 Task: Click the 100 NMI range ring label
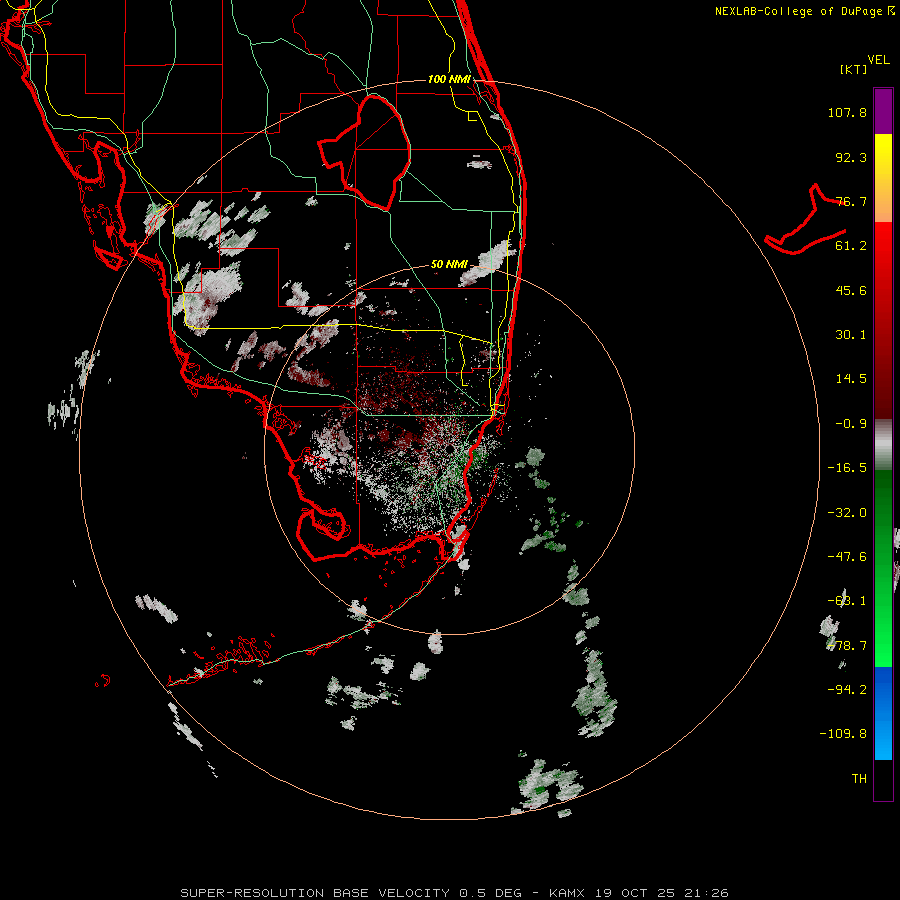point(449,79)
